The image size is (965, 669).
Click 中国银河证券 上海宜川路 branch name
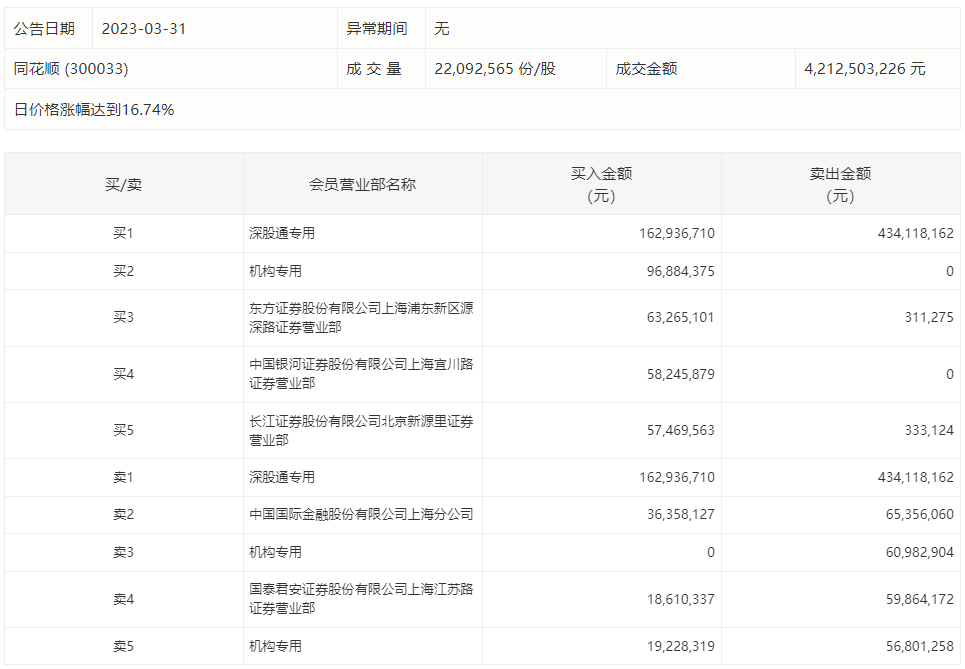(x=361, y=374)
